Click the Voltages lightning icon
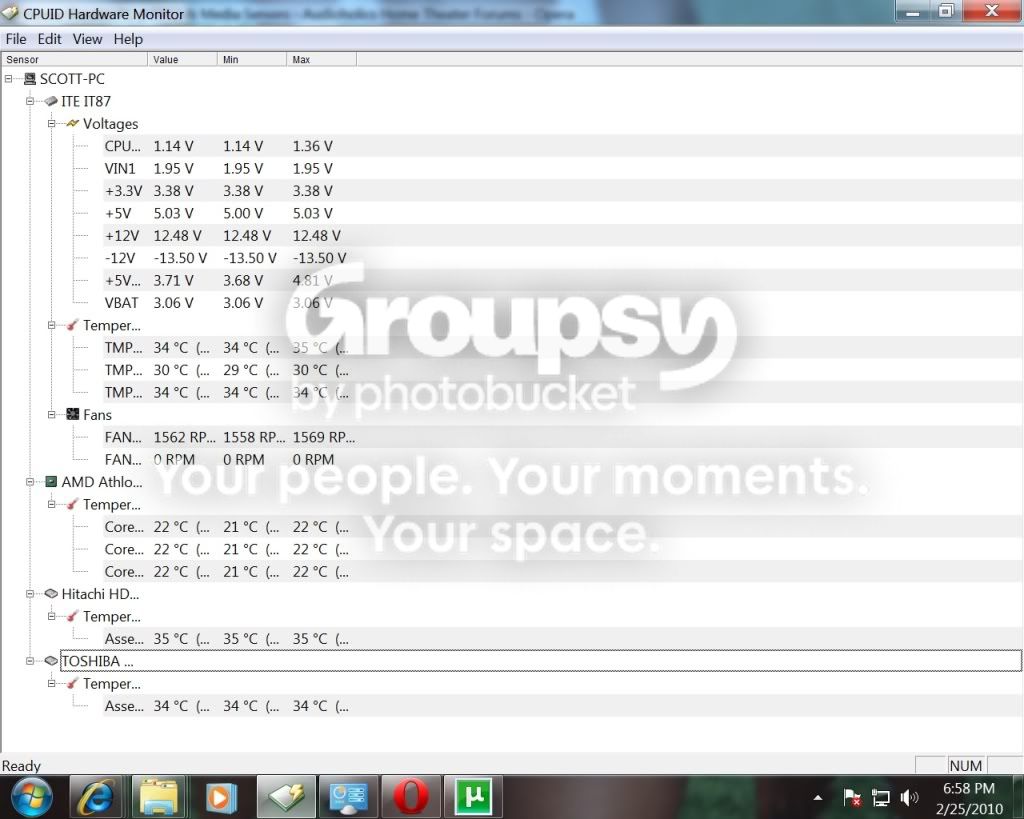The height and width of the screenshot is (819, 1024). (x=72, y=123)
